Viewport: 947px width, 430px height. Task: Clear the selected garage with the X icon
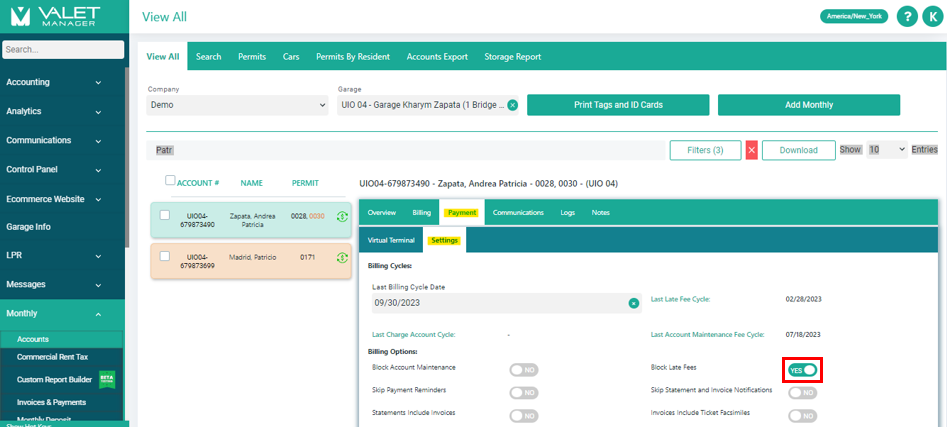coord(512,105)
